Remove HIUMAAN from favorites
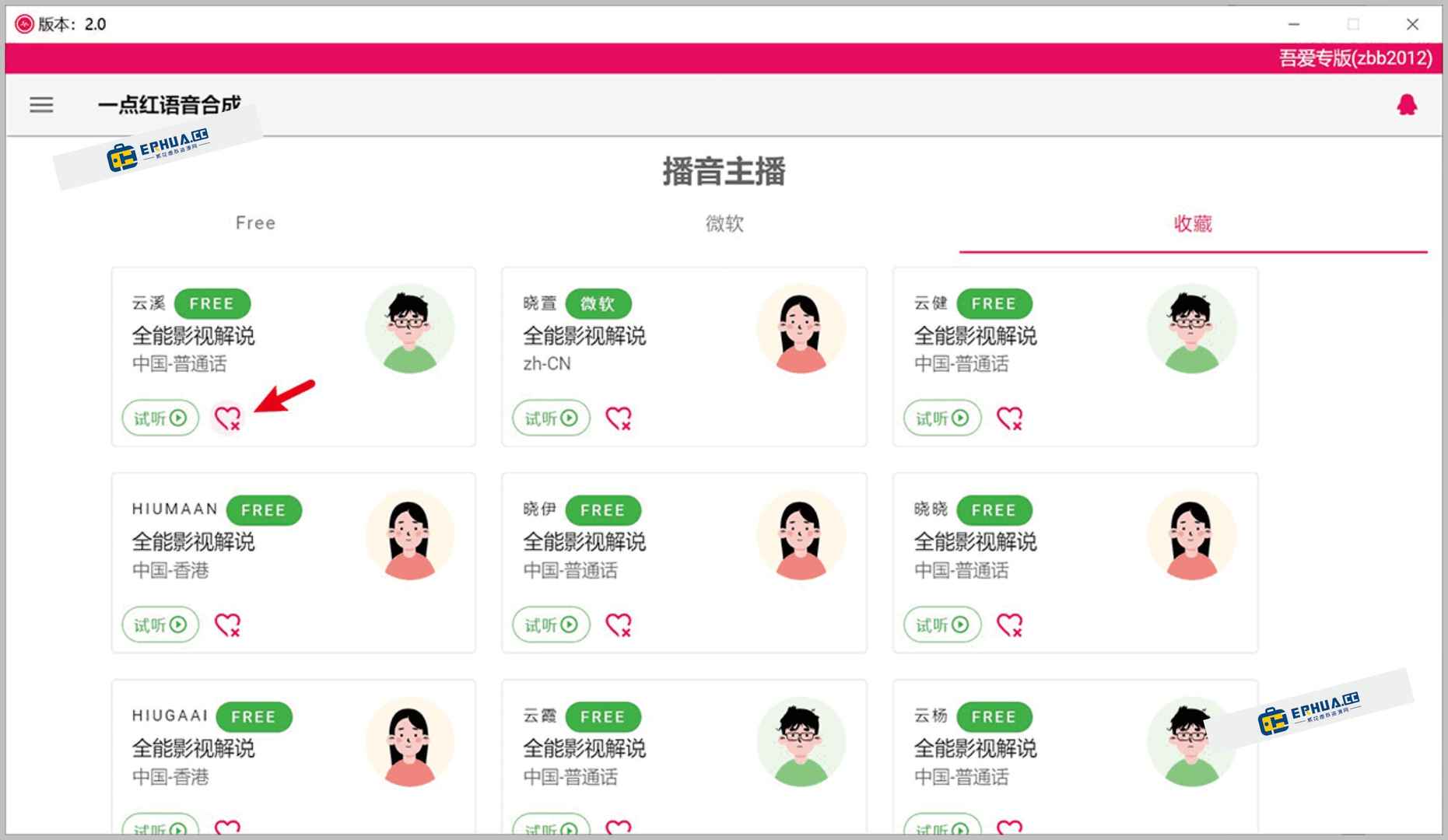Viewport: 1448px width, 840px height. (228, 625)
